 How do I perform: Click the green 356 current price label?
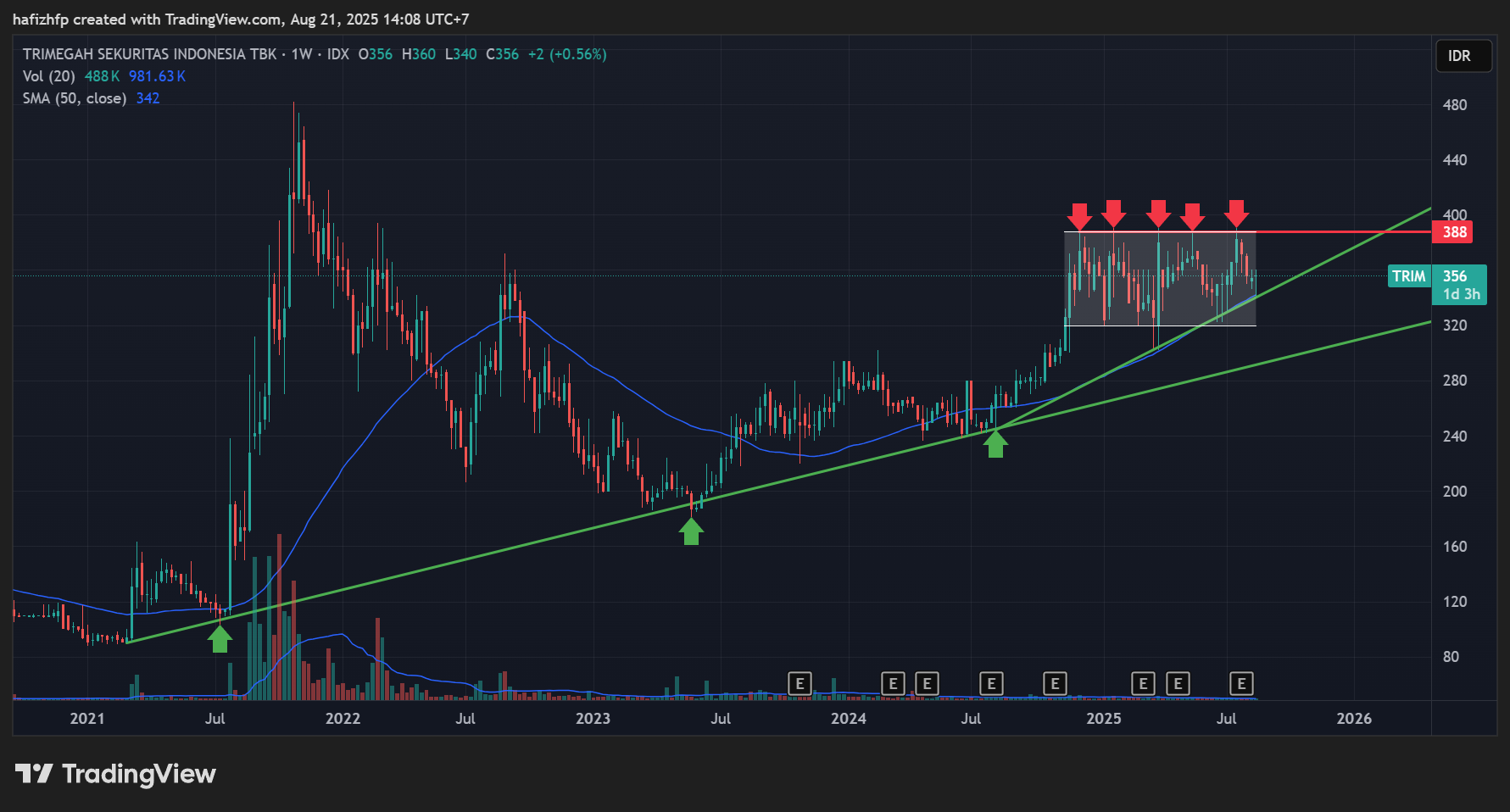(x=1455, y=276)
